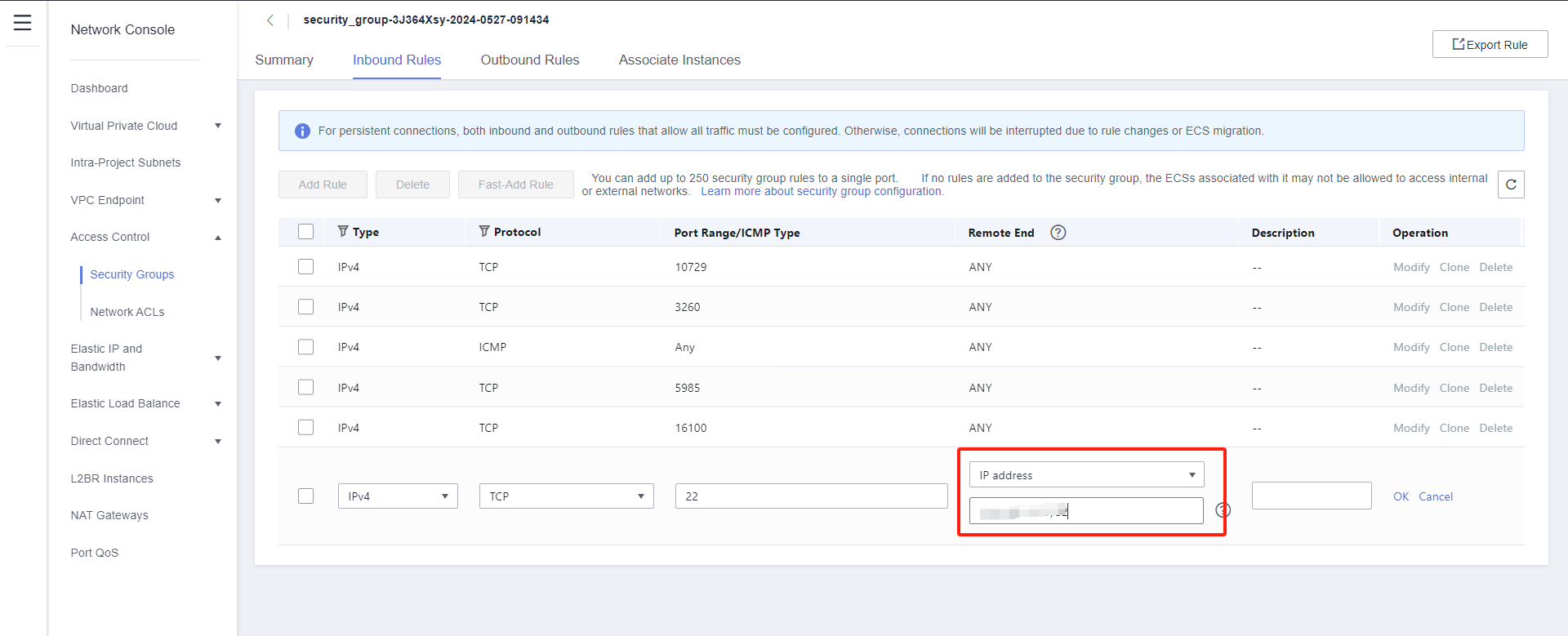Viewport: 1568px width, 636px height.
Task: Open Remote End help tooltip in header
Action: coord(1058,233)
